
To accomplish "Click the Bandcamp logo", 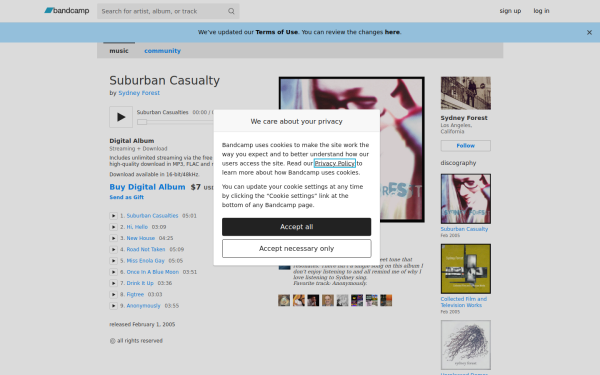I will pos(67,11).
